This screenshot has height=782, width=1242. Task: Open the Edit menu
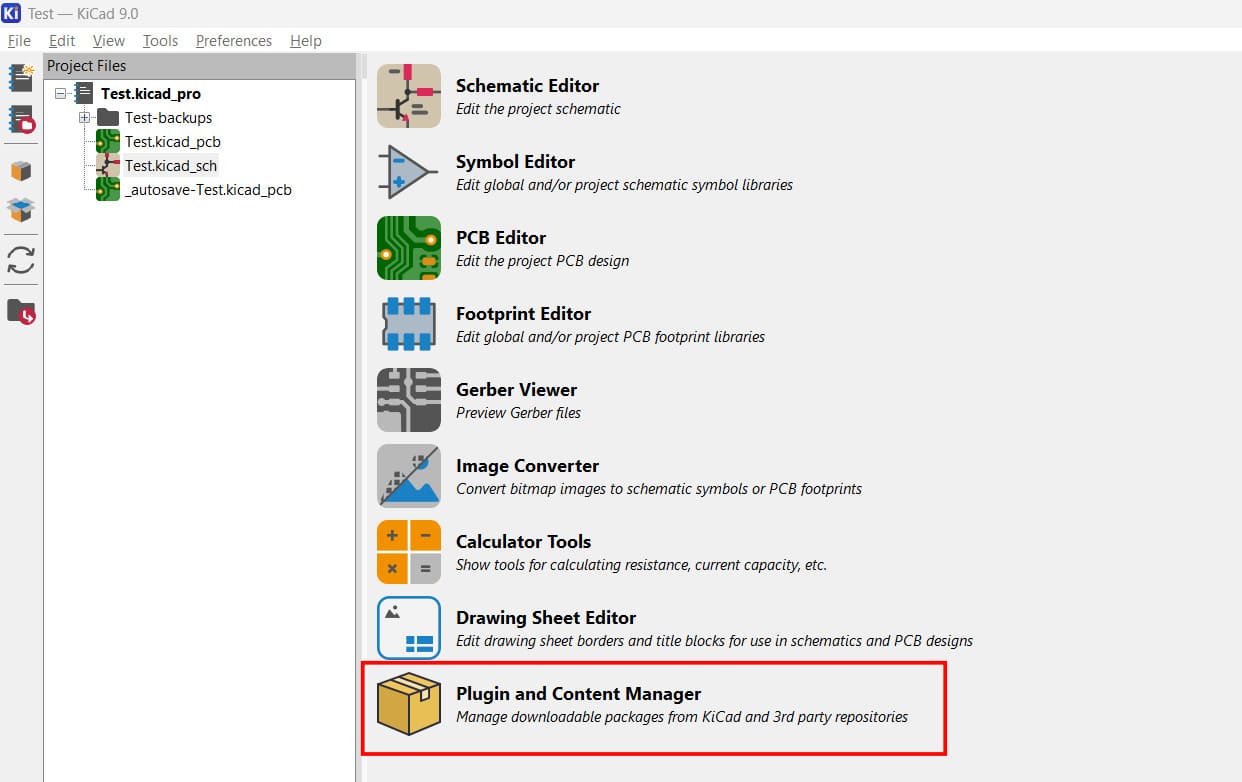coord(62,41)
